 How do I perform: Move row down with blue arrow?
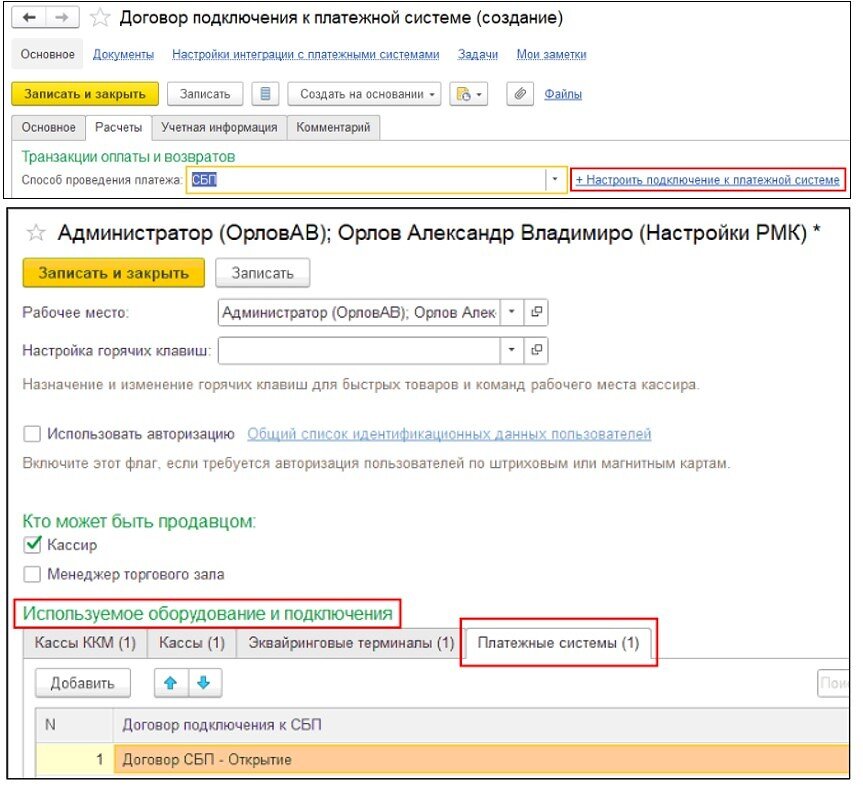pos(204,683)
